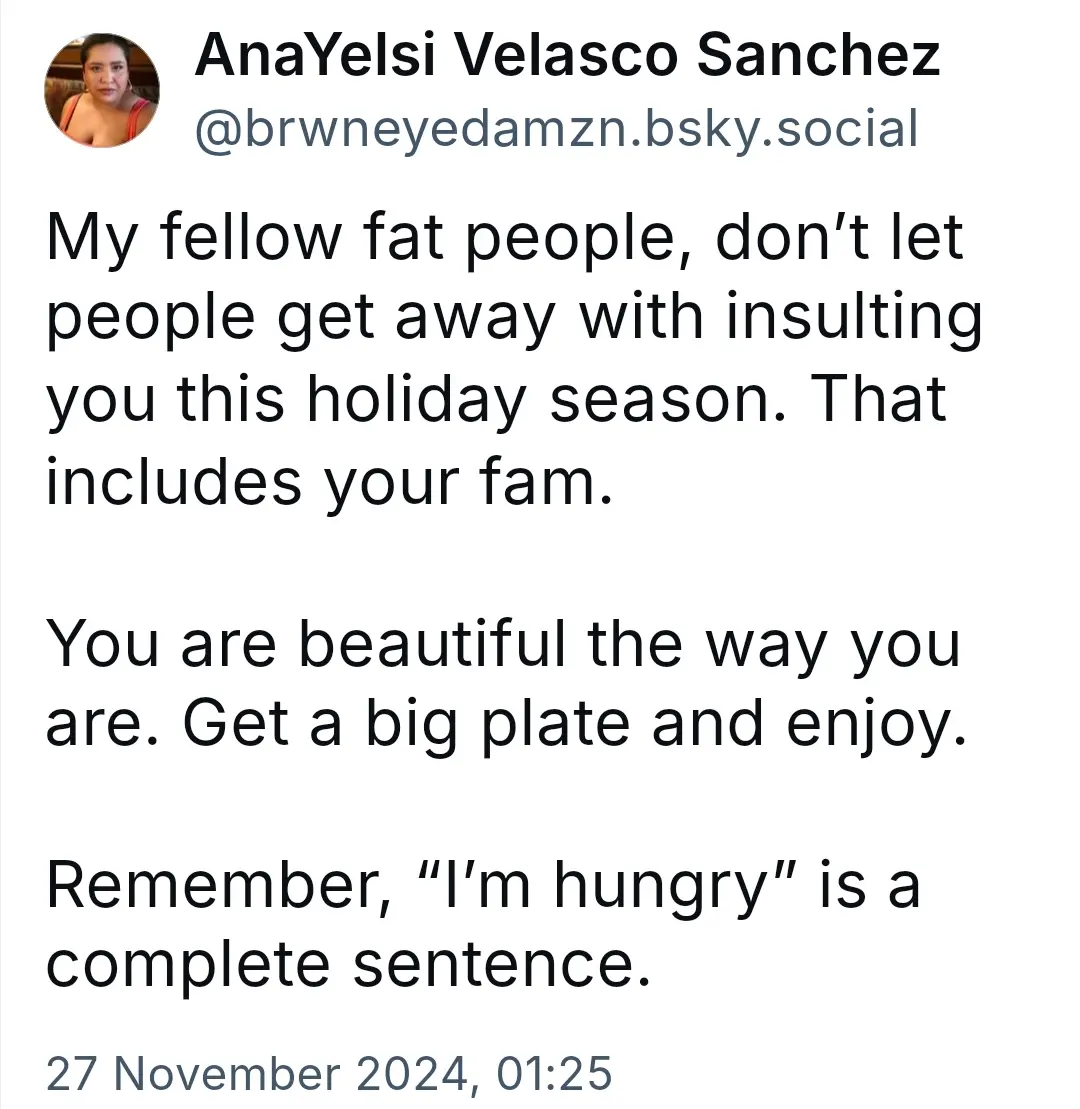Screen dimensions: 1080x1109
Task: Click the word "insulting" in the post
Action: (855, 318)
